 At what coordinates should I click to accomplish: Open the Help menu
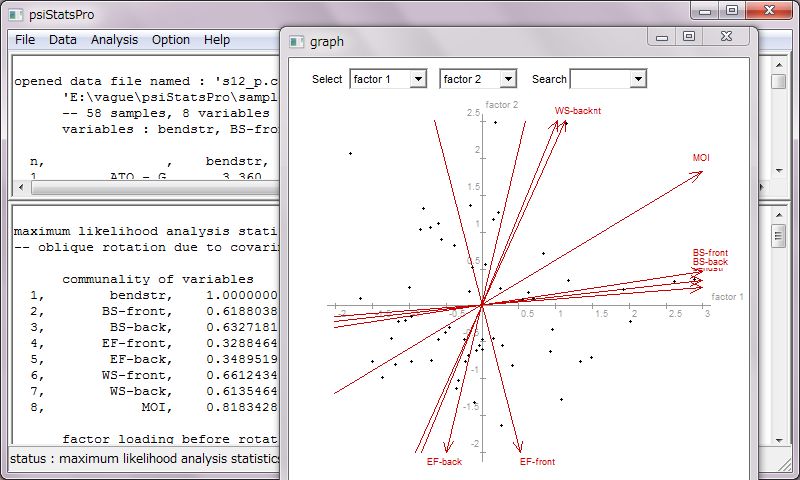pyautogui.click(x=217, y=40)
